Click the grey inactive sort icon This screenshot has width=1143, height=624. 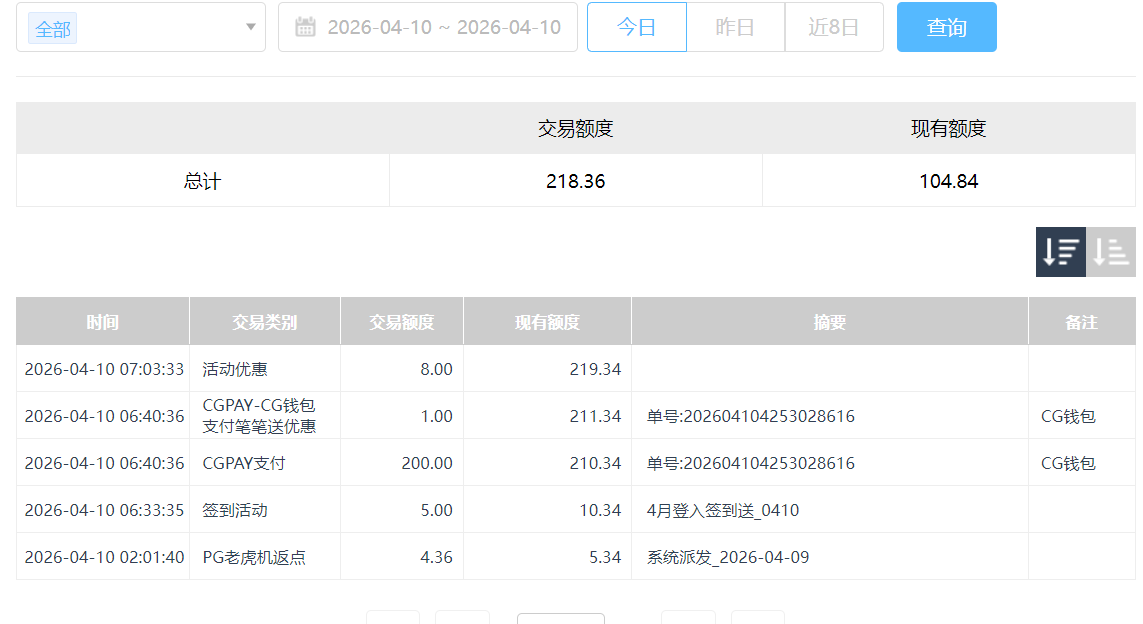pos(1110,252)
